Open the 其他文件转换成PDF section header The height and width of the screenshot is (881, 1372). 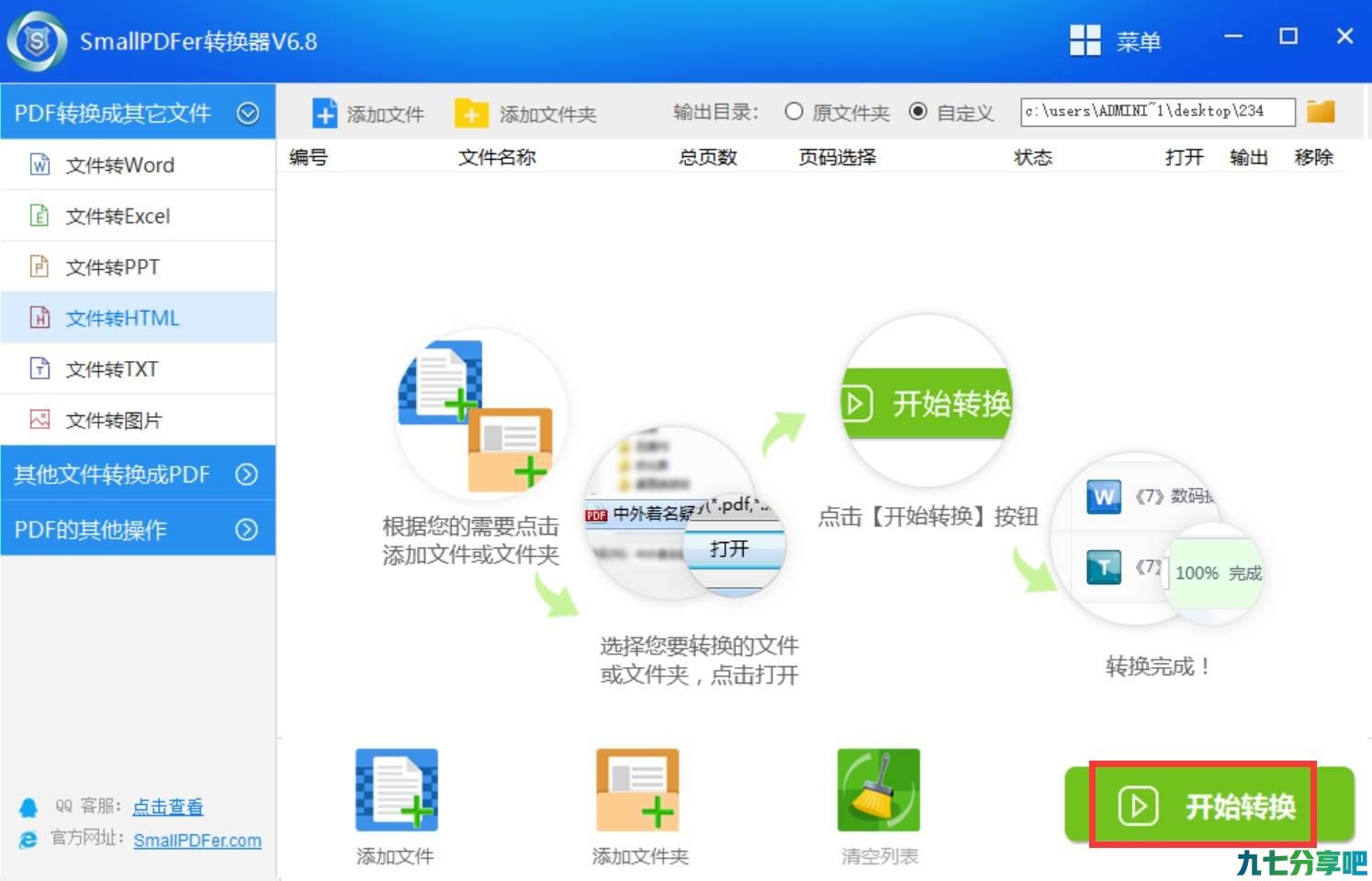tap(138, 473)
